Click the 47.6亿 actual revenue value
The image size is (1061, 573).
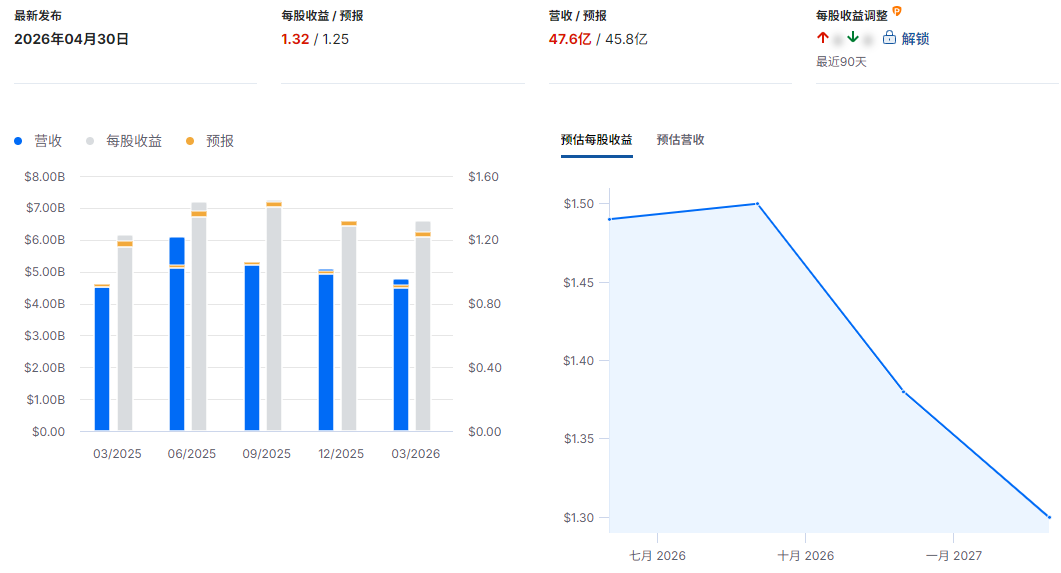coord(570,39)
